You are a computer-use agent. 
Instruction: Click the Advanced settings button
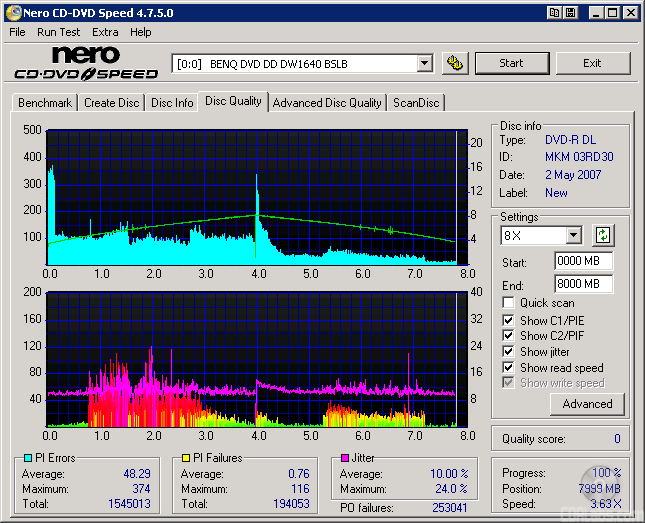587,404
